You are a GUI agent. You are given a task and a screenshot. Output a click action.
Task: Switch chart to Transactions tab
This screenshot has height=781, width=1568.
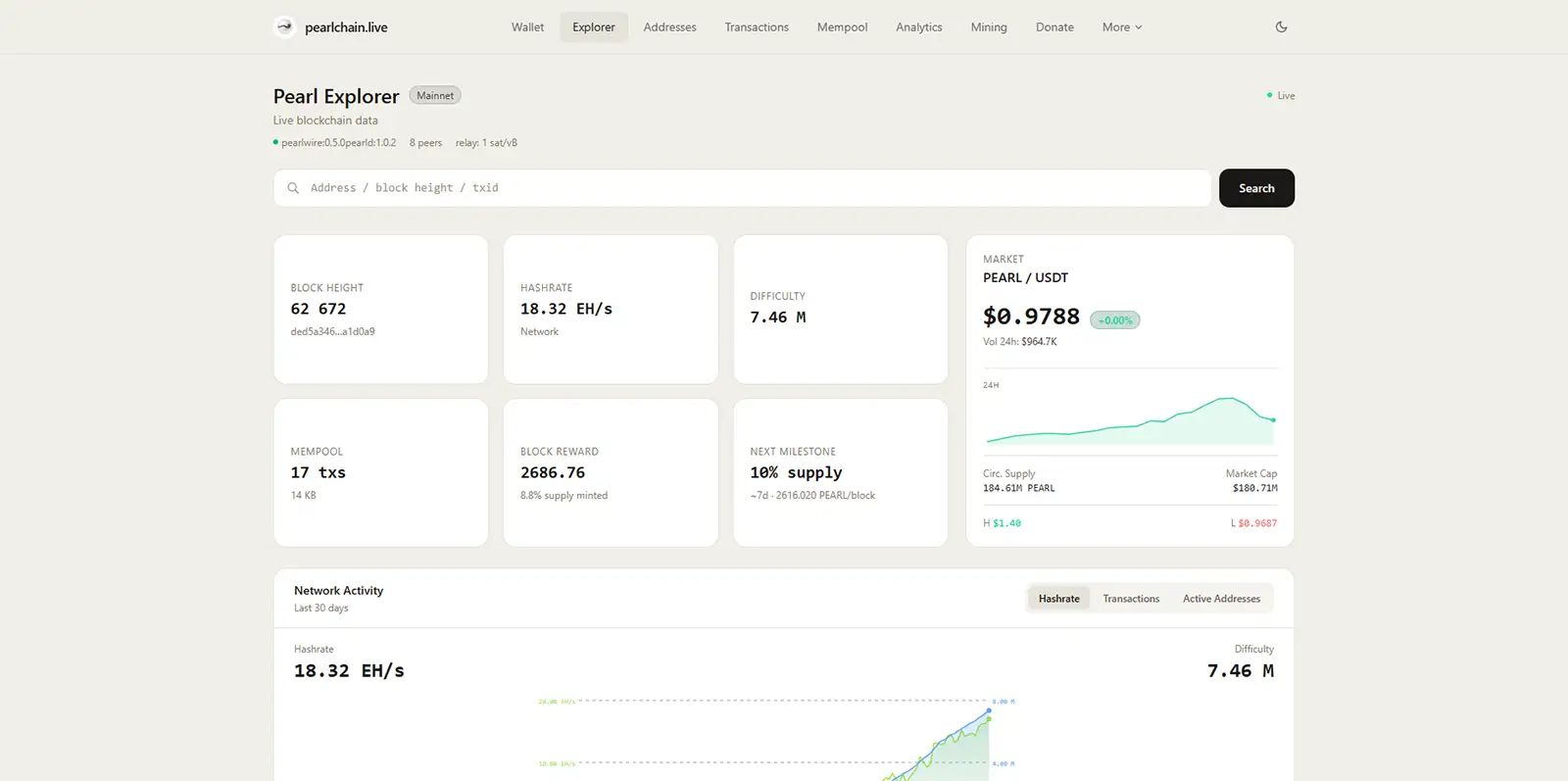coord(1131,599)
